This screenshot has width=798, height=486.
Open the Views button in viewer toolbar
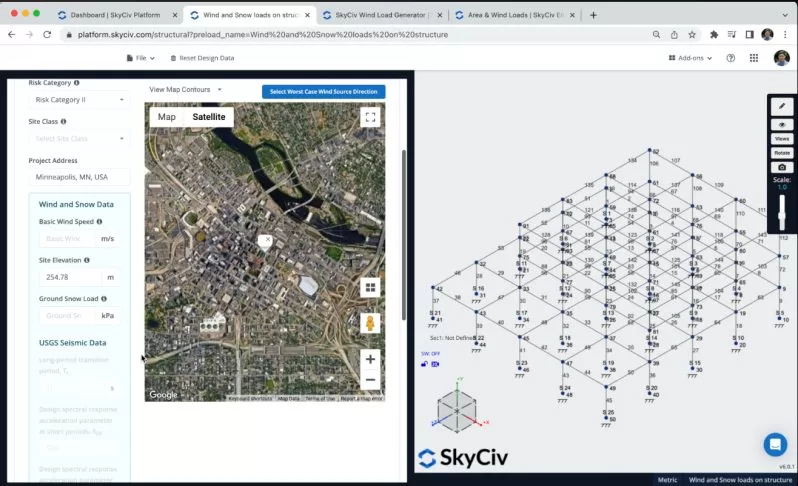[x=782, y=138]
